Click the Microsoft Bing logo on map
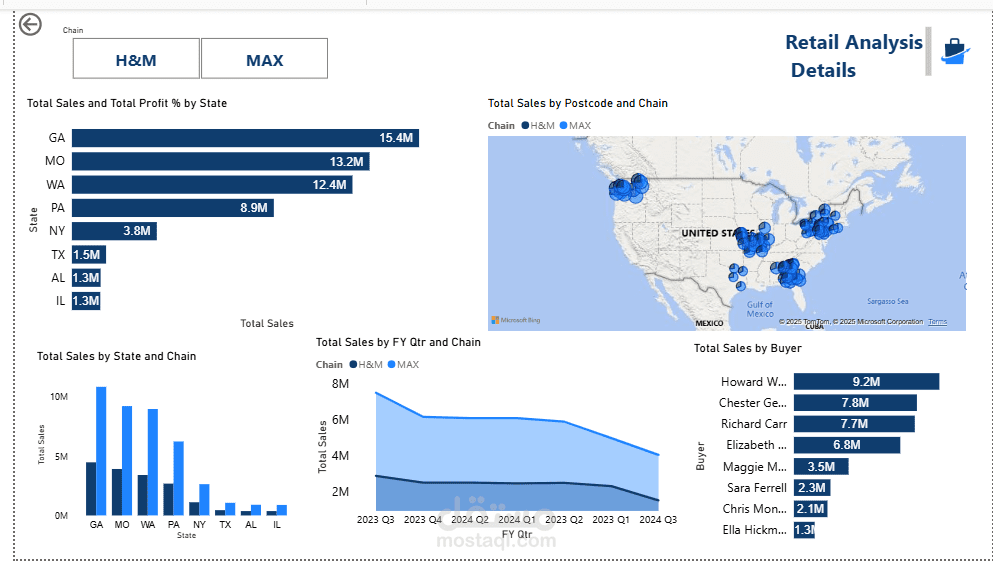The height and width of the screenshot is (562, 993). (x=515, y=321)
